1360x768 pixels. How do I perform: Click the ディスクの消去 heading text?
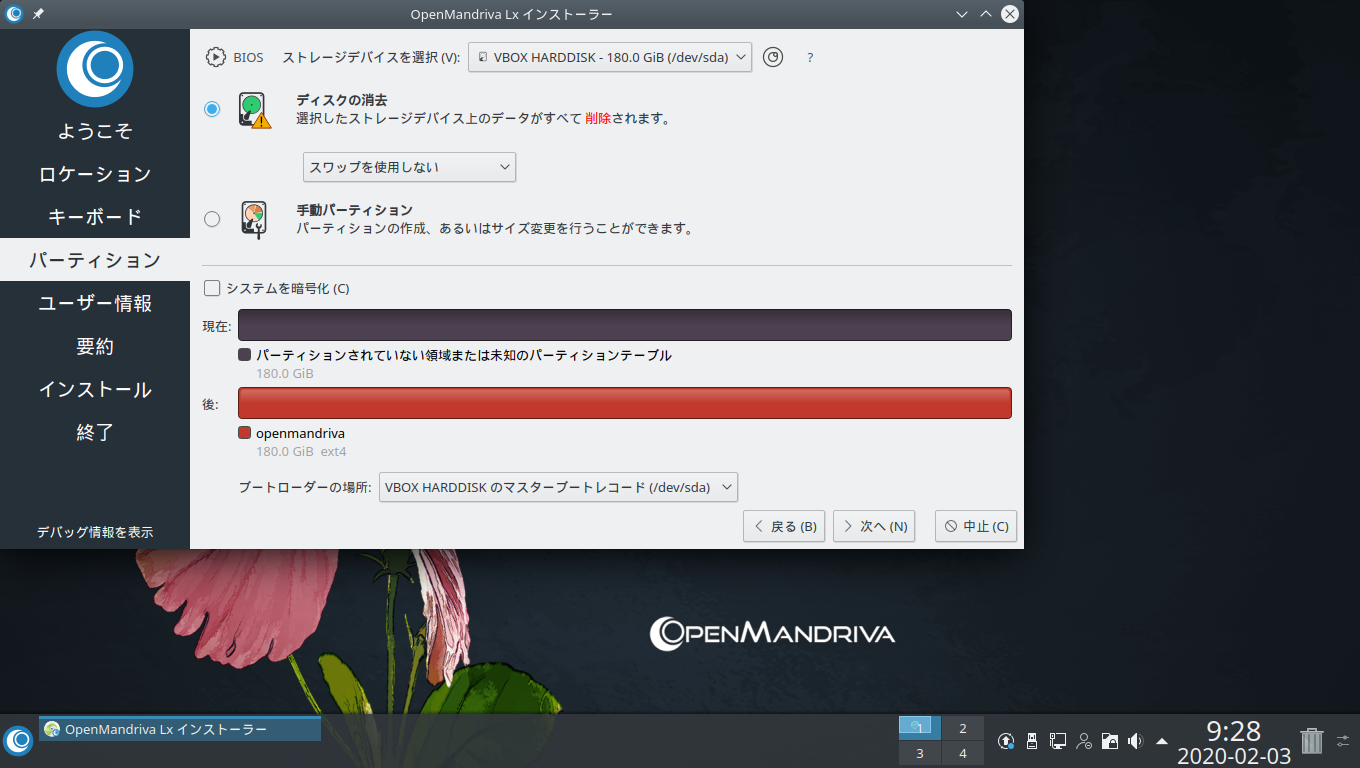click(x=341, y=100)
